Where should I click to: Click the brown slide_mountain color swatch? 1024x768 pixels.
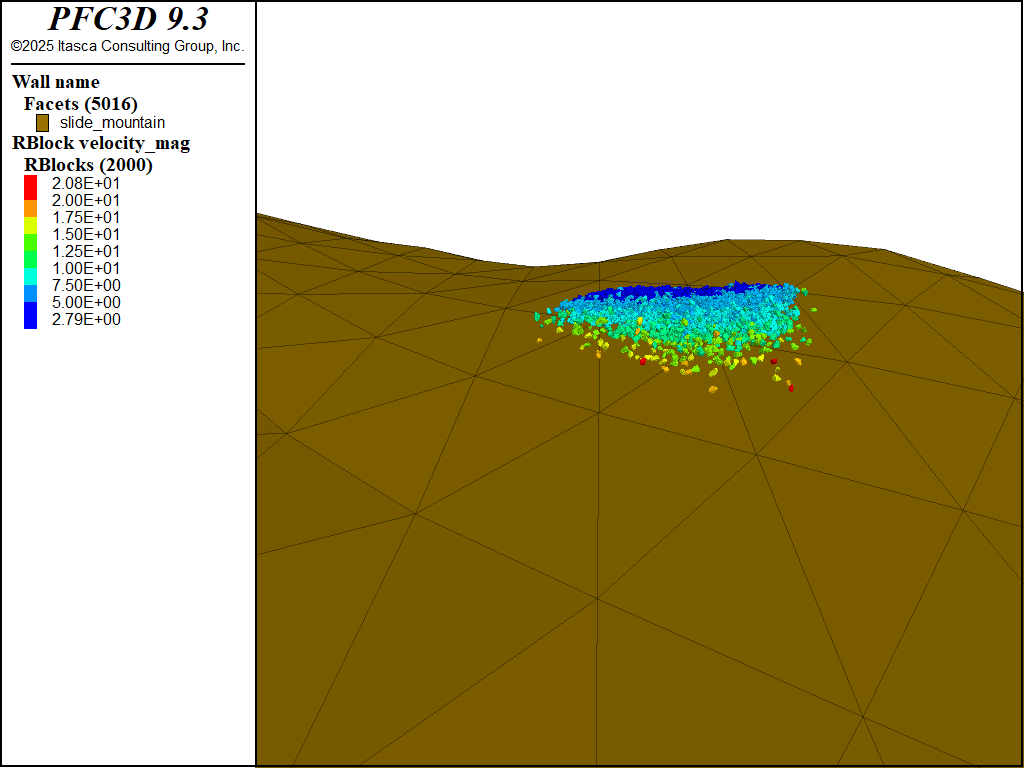(x=43, y=123)
